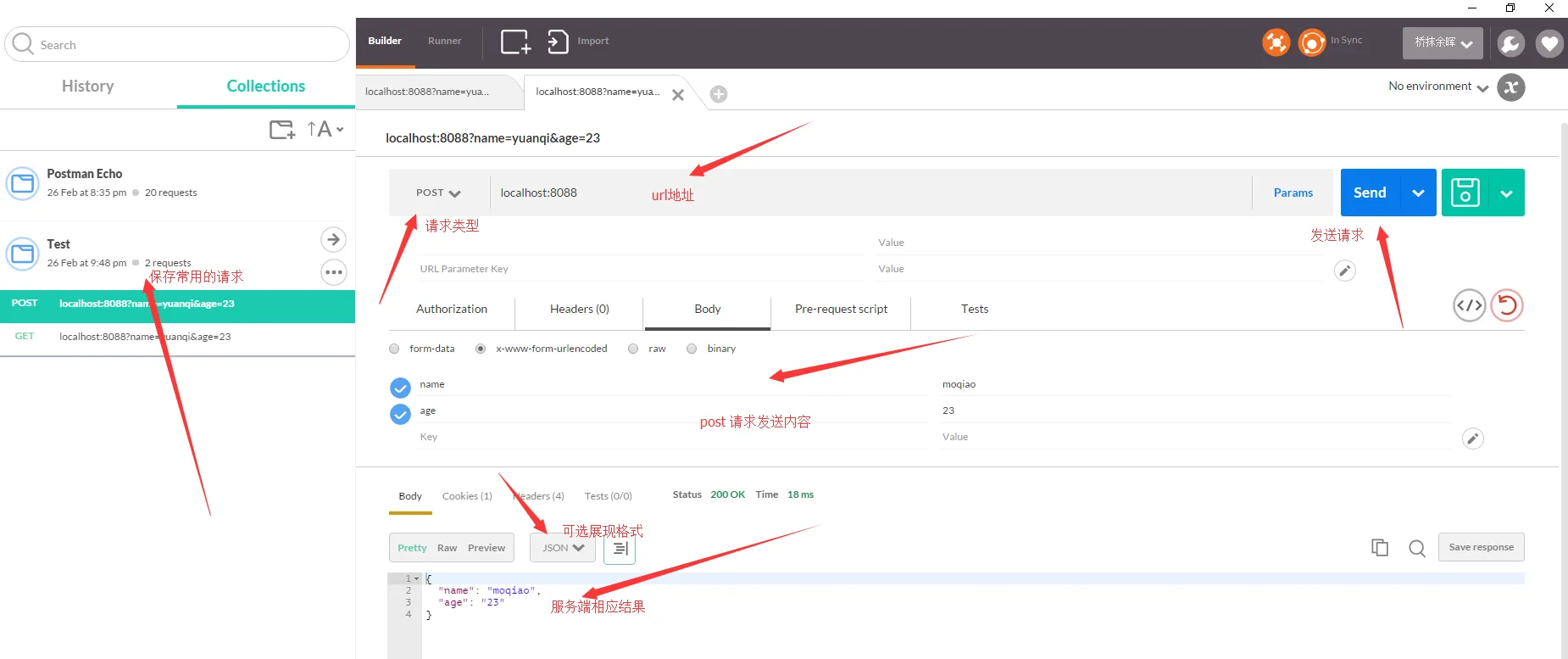Generate code snippet with the code icon

click(x=1469, y=305)
